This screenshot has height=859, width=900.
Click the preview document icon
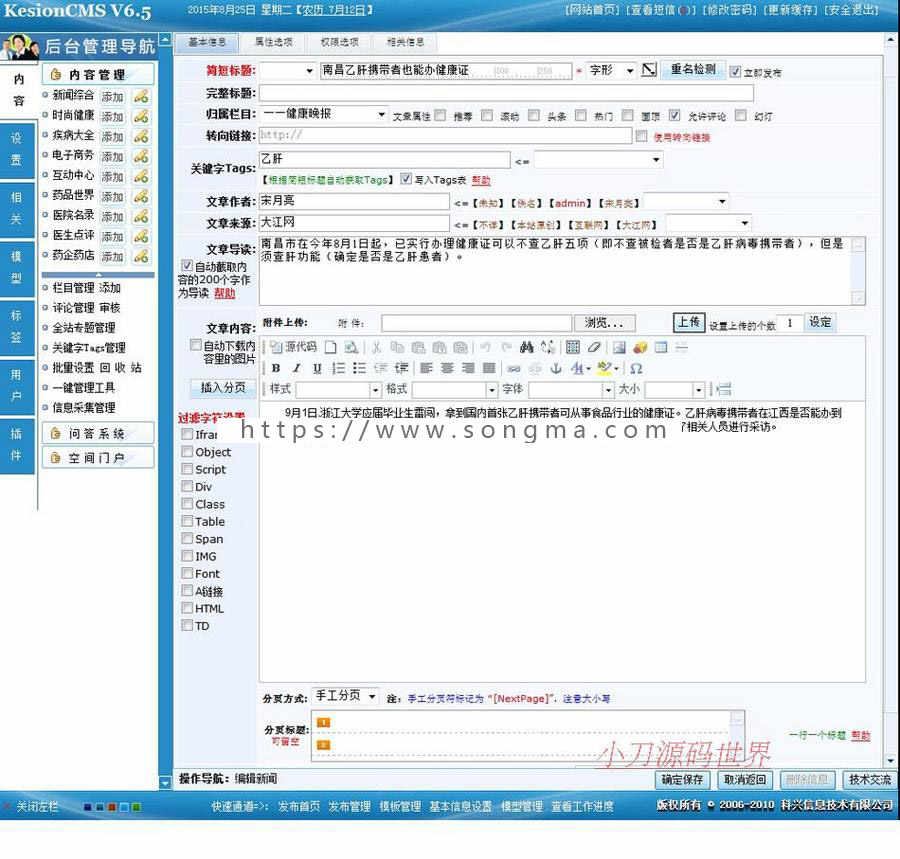pos(351,347)
